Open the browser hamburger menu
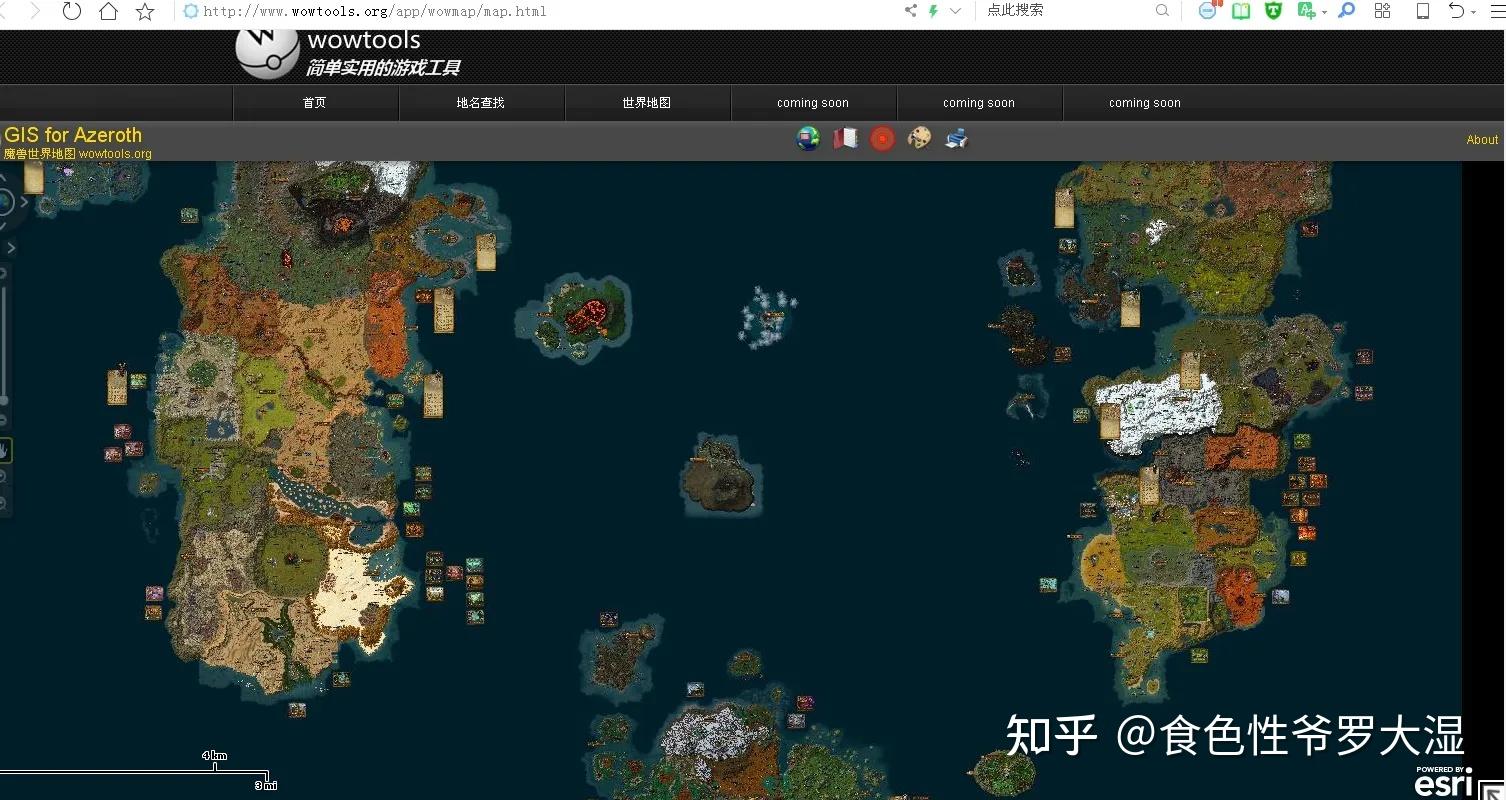Screen dimensions: 1506x800 click(x=1496, y=10)
